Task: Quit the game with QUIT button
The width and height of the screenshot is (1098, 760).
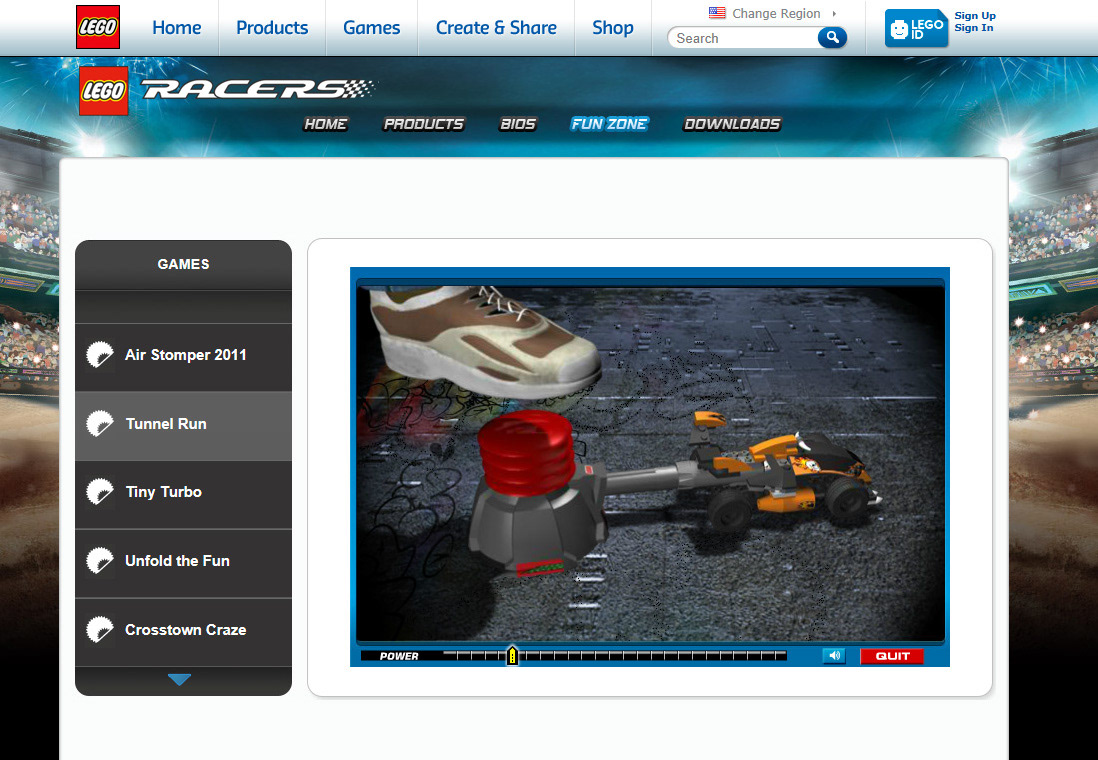Action: click(892, 656)
